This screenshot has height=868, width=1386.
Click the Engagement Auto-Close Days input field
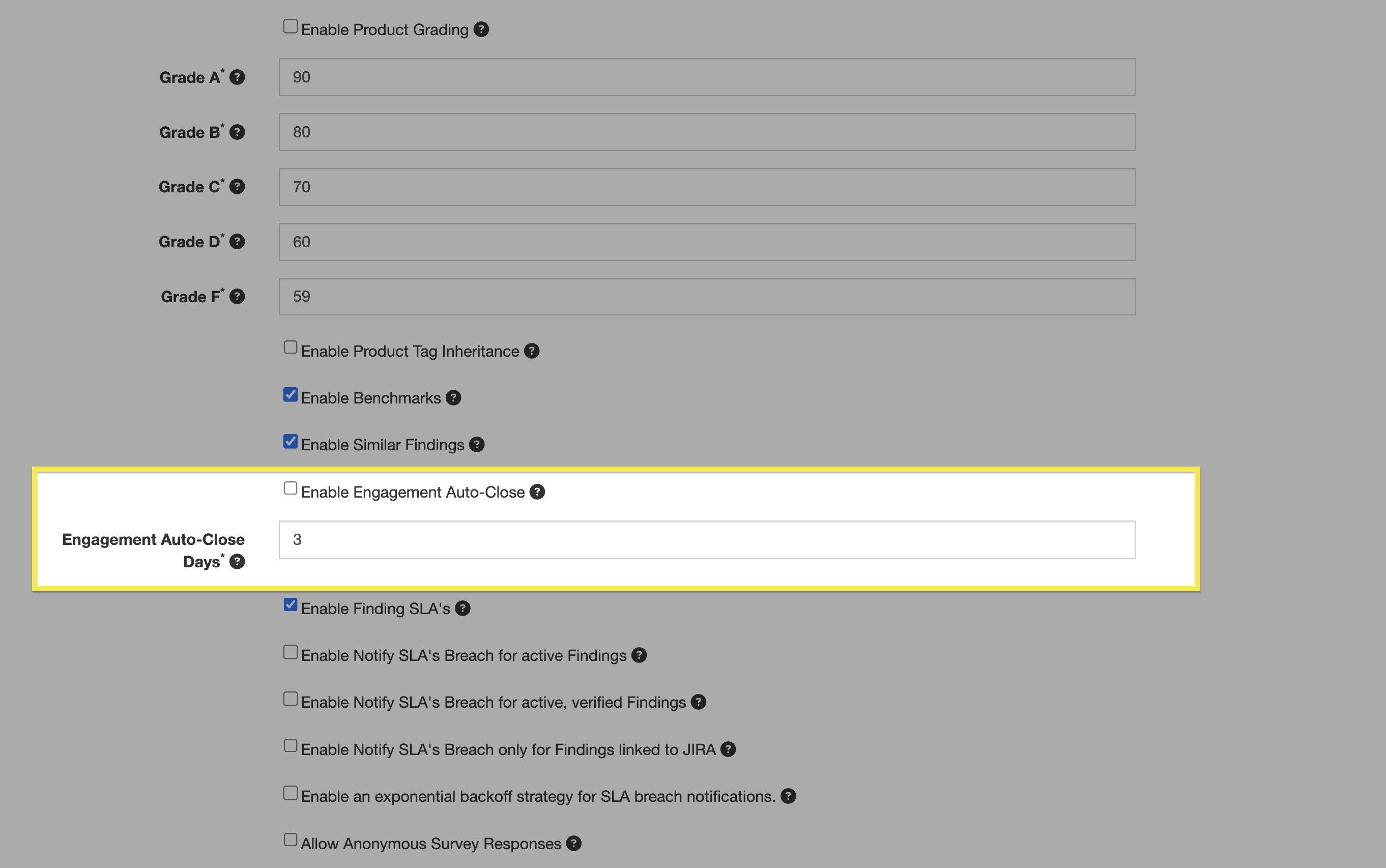tap(707, 540)
